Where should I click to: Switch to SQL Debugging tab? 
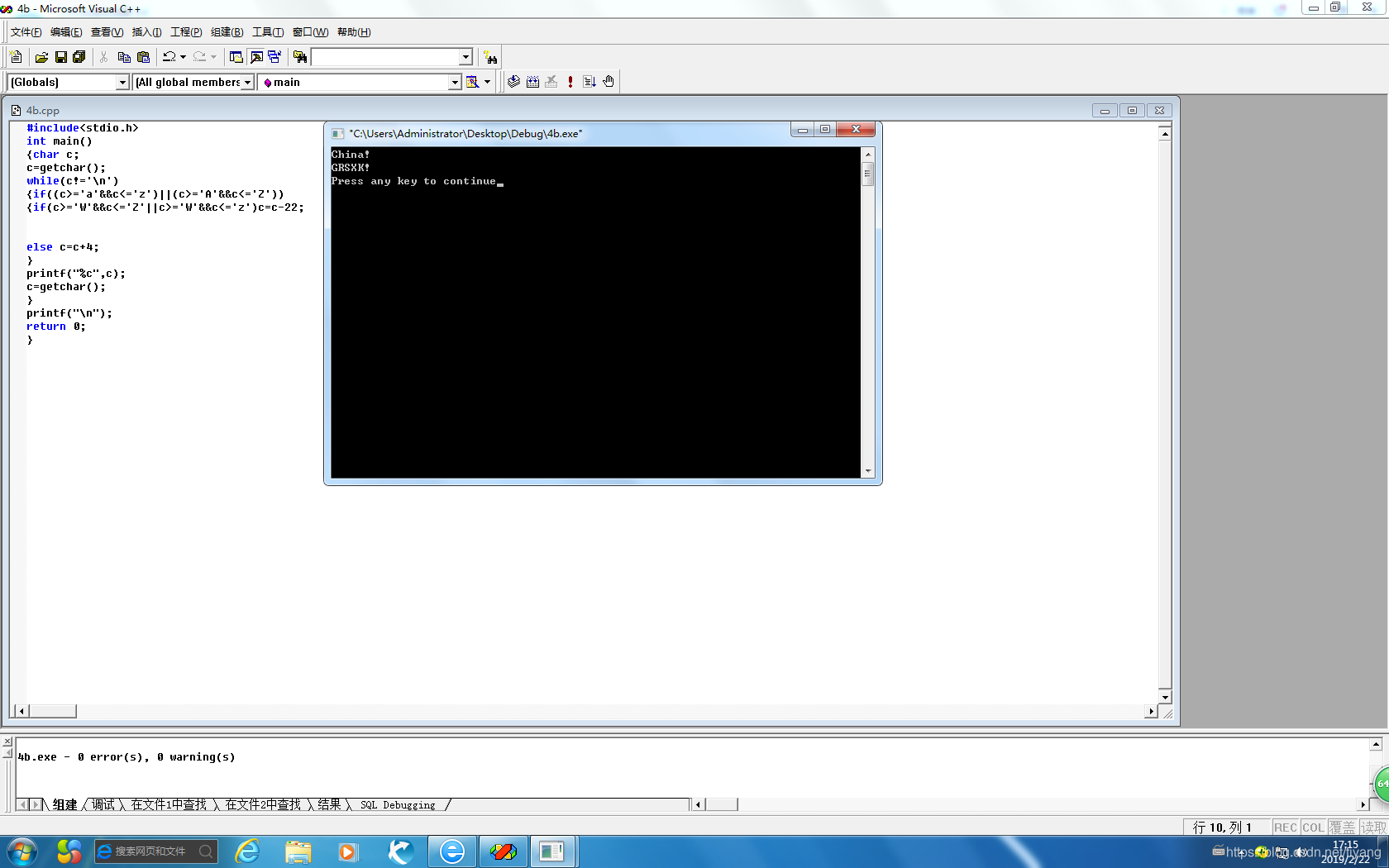398,804
